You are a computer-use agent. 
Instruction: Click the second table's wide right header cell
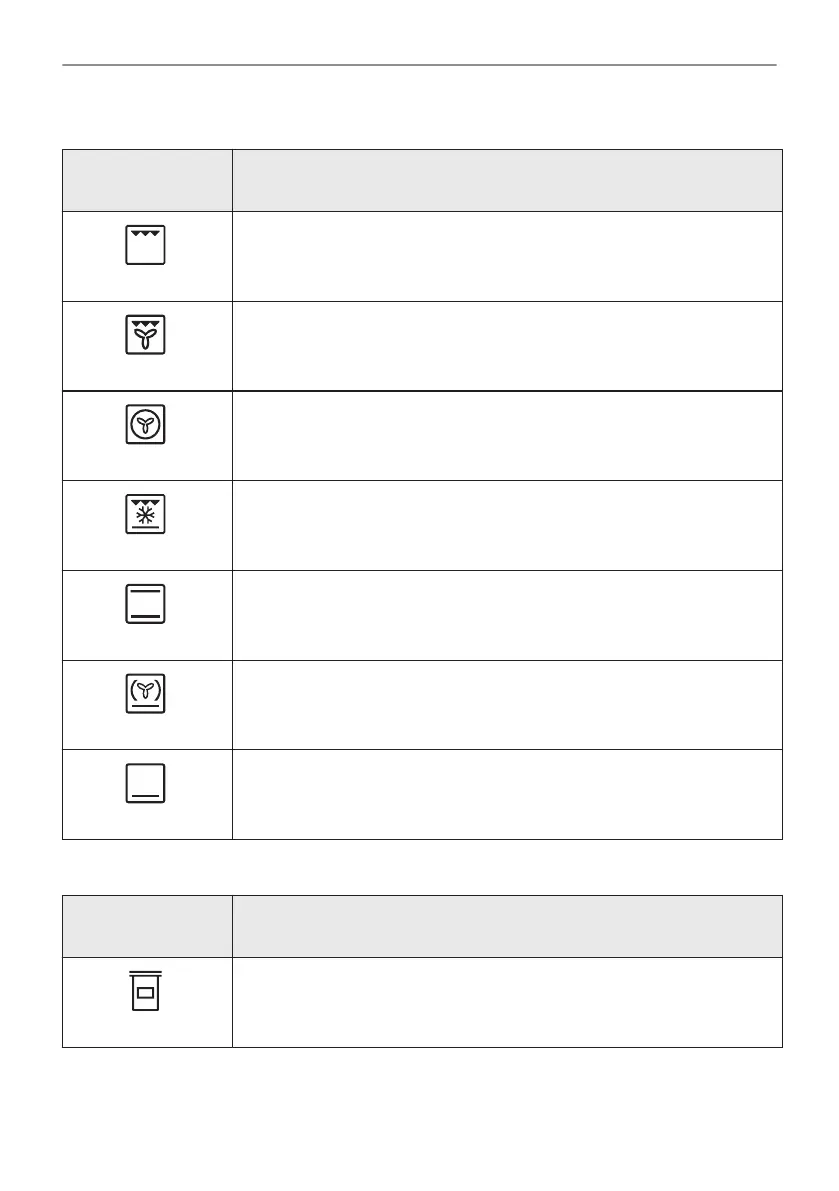pos(507,926)
